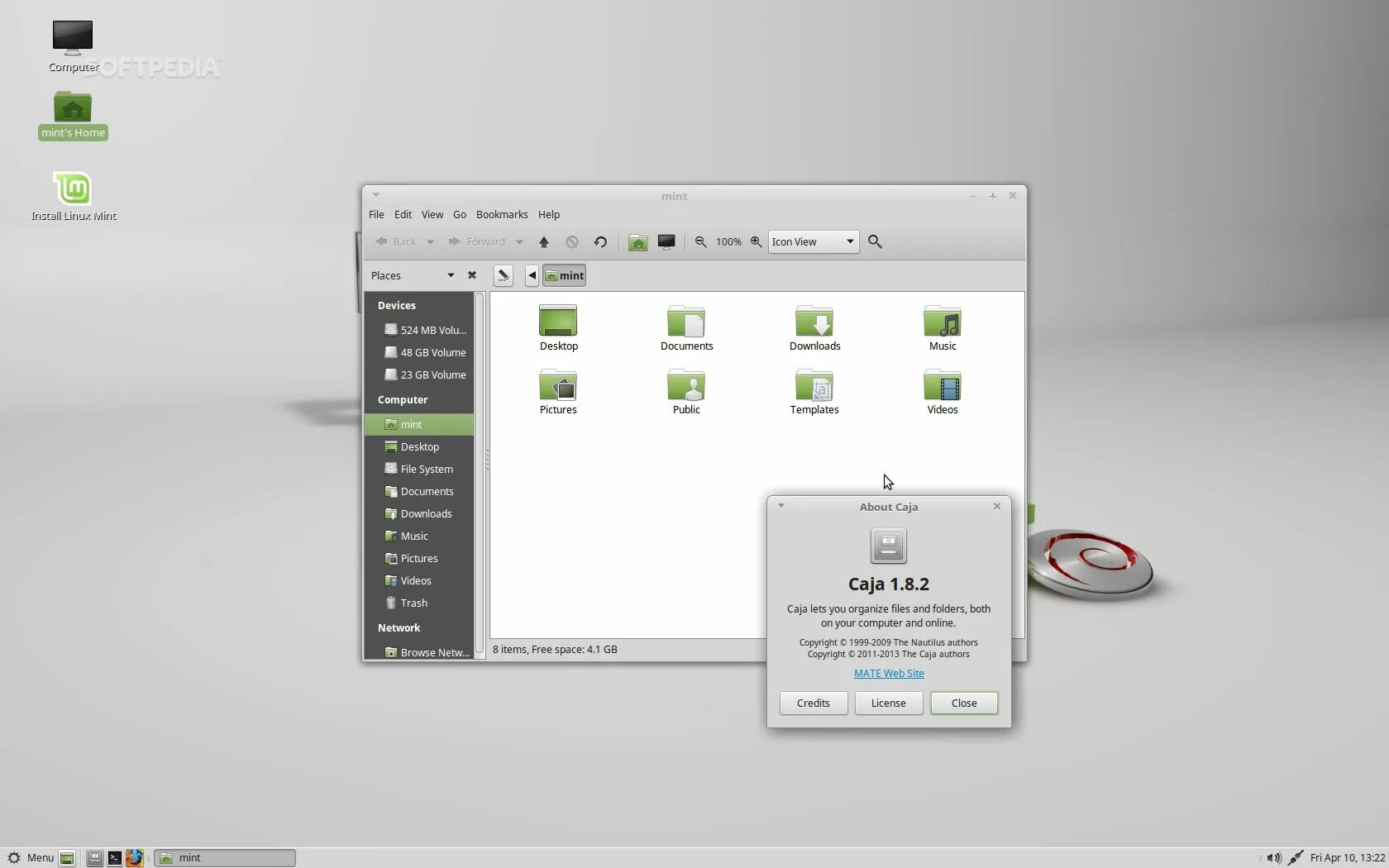Click the Forward toolbar button
Screen dimensions: 1389x868
[x=477, y=242]
